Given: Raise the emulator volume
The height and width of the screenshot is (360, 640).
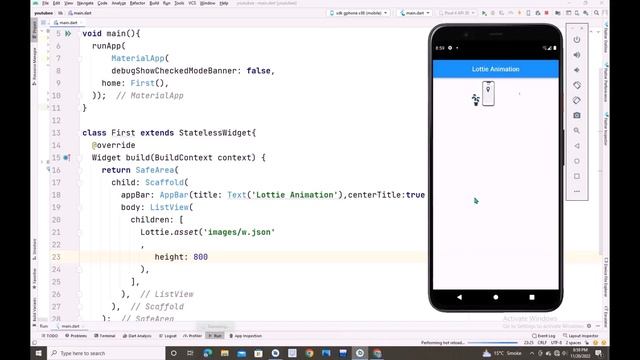Looking at the screenshot, I should tap(577, 55).
